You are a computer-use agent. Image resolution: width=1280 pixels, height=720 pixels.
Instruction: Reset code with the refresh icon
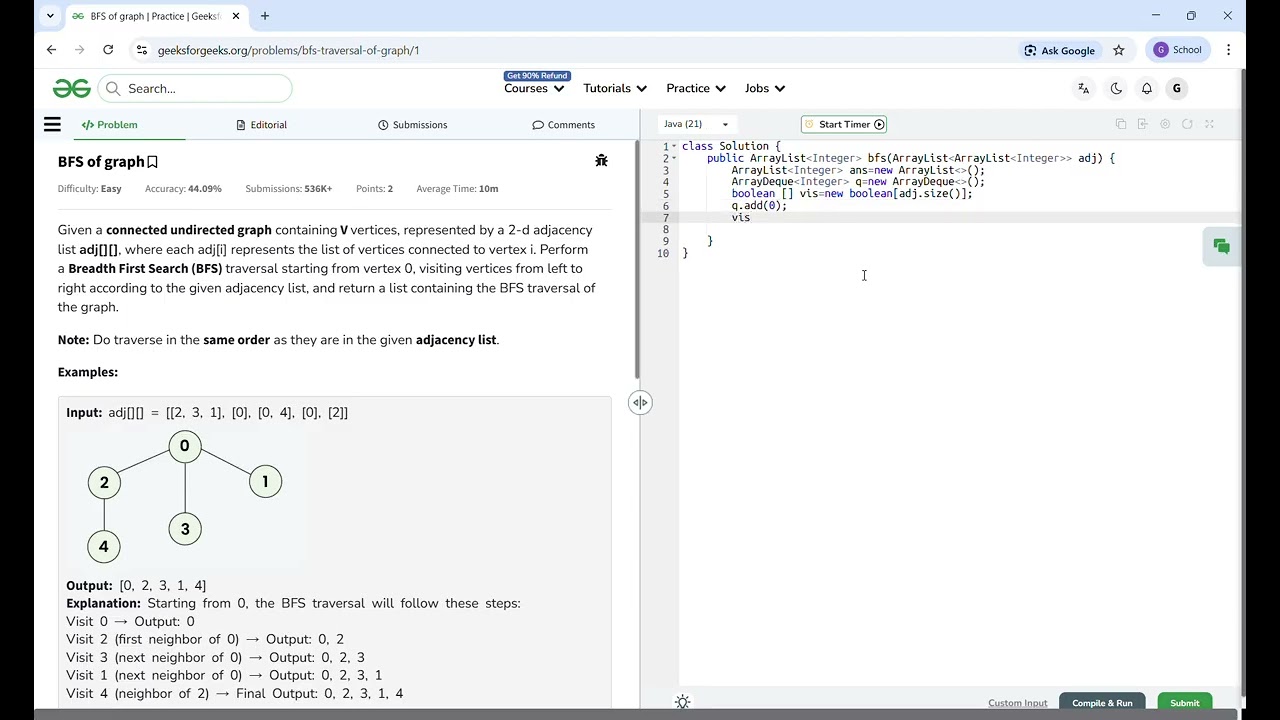(x=1187, y=124)
